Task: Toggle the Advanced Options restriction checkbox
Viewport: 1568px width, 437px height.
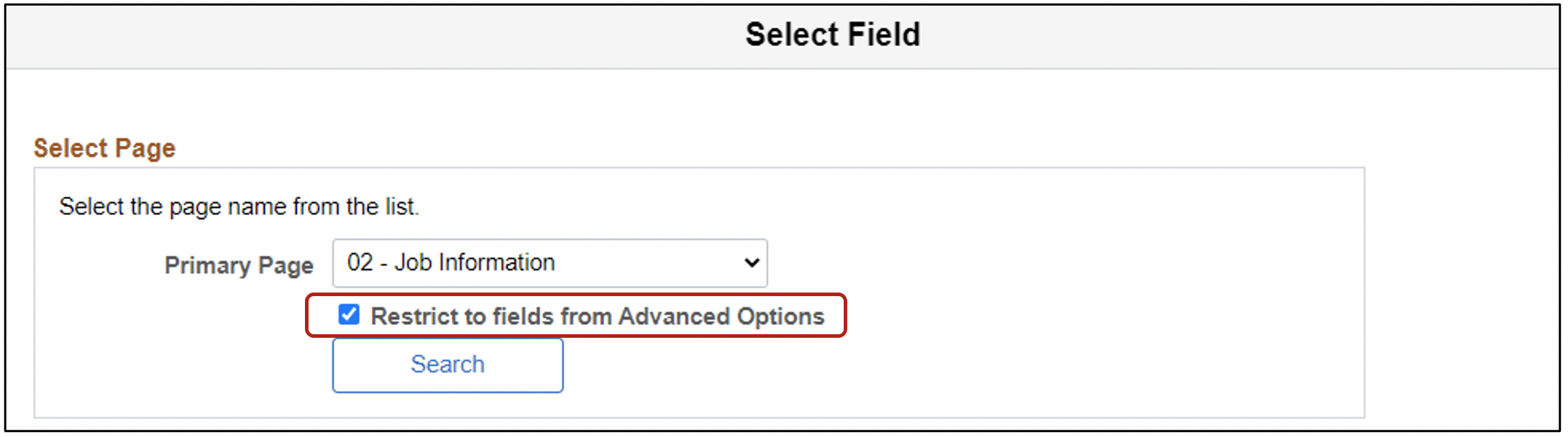Action: (348, 315)
